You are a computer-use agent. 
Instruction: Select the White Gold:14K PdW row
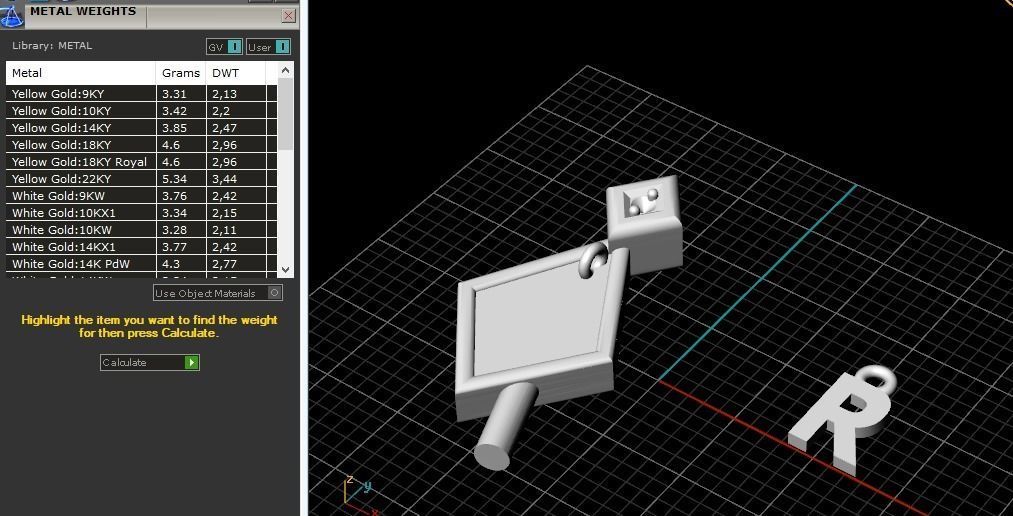[141, 263]
